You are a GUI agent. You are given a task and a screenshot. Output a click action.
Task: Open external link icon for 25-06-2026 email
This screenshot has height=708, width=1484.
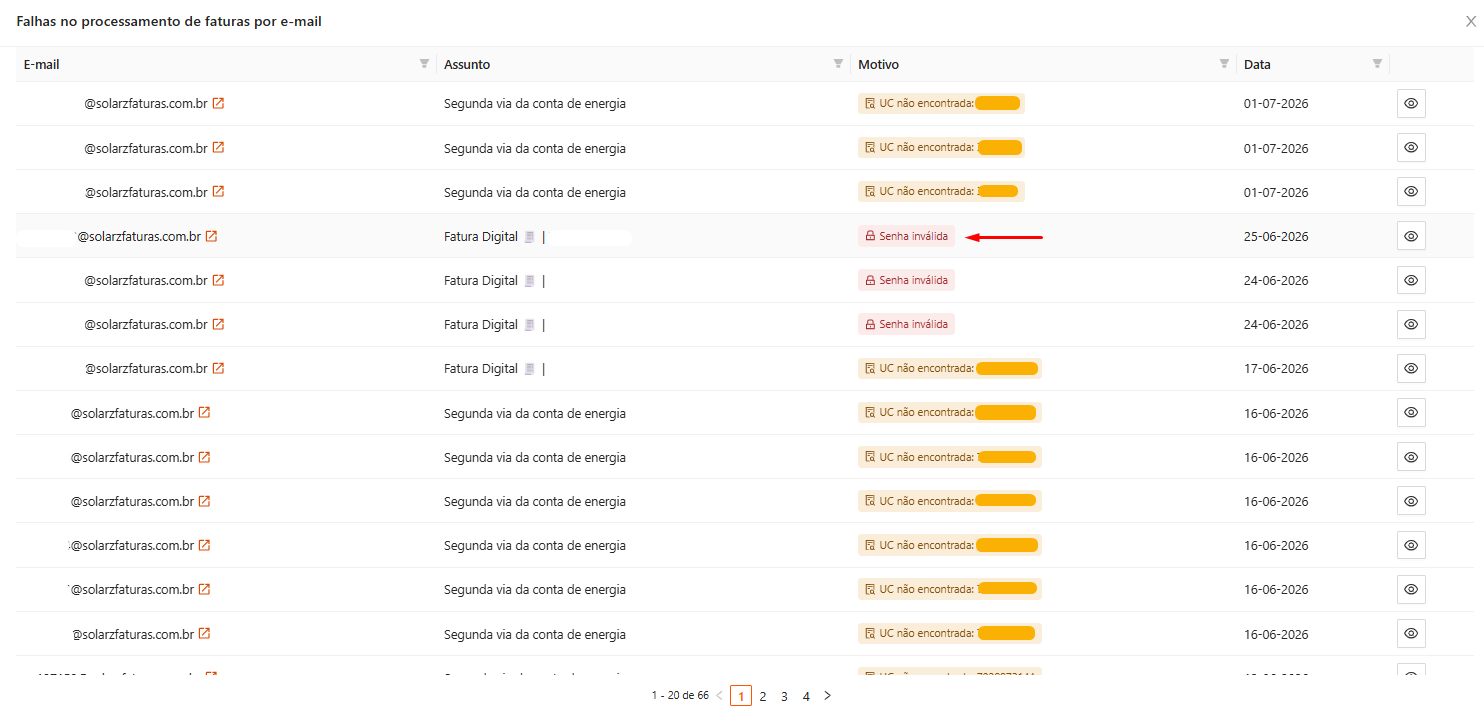point(211,237)
